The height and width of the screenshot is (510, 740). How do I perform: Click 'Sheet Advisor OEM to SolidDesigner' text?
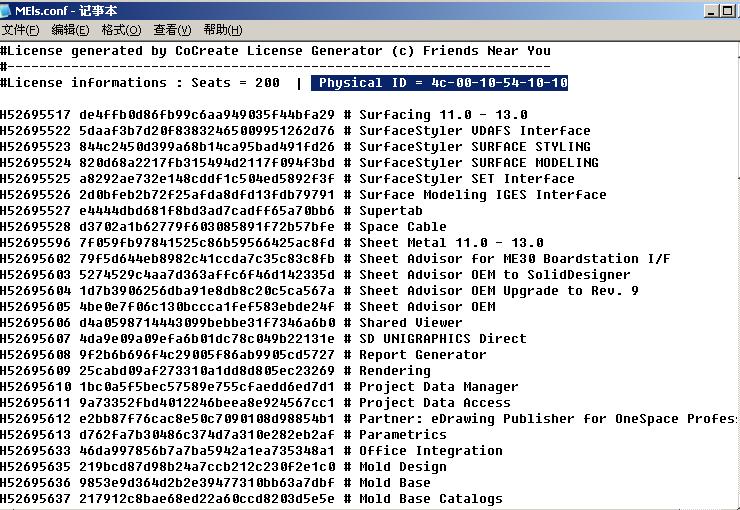[495, 275]
